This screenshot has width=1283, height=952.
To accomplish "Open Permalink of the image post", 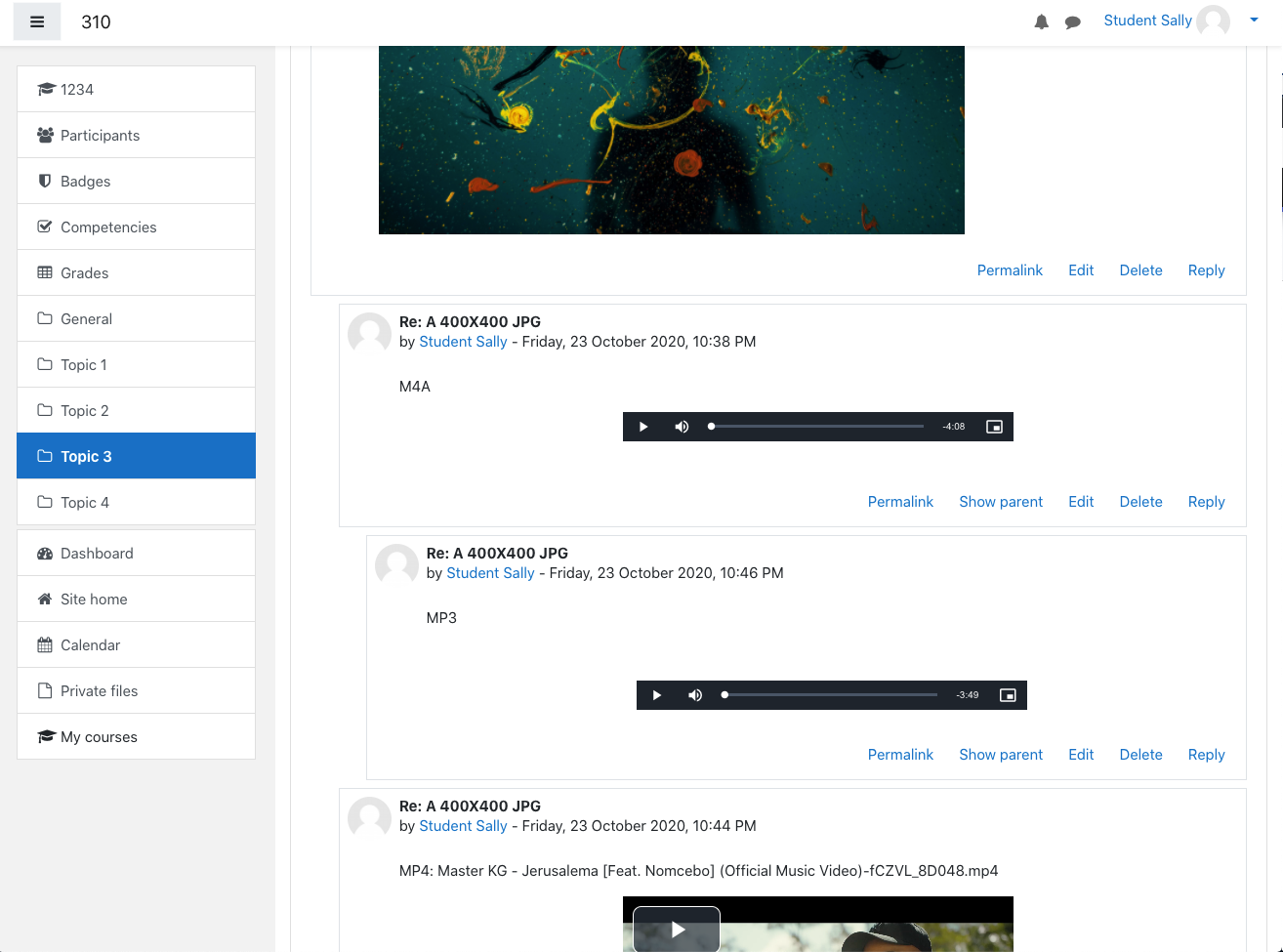I will [x=1010, y=270].
